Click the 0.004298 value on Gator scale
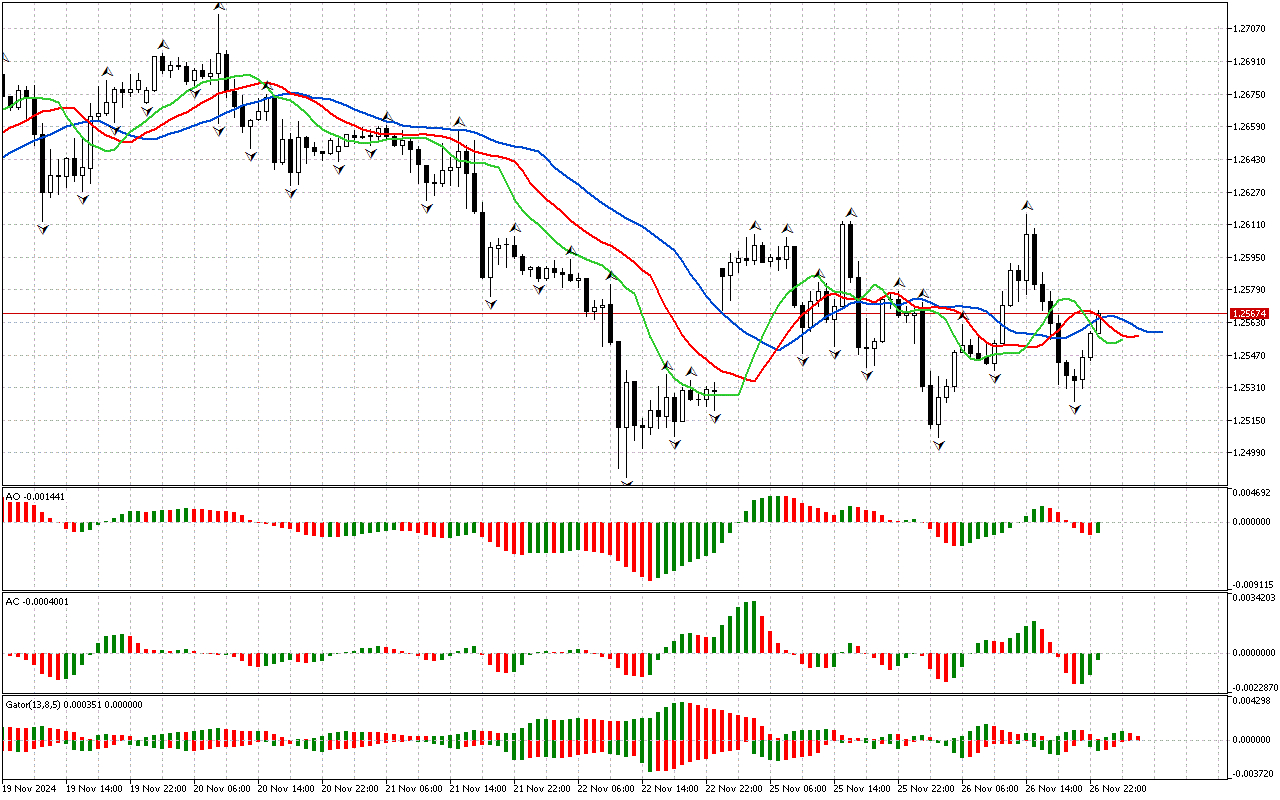1280x800 pixels. [x=1251, y=701]
